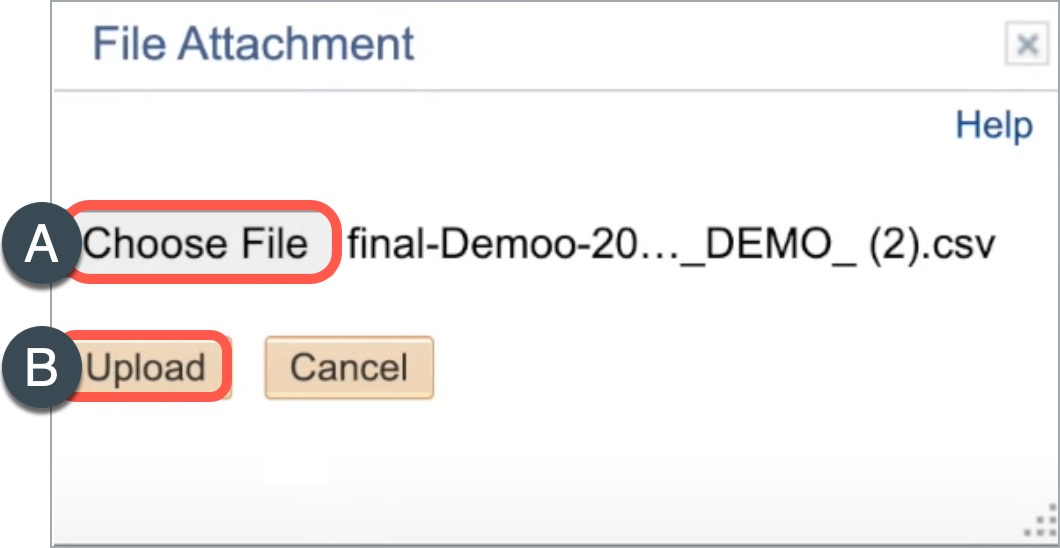Click the dark B step indicator
1060x548 pixels.
click(x=42, y=369)
